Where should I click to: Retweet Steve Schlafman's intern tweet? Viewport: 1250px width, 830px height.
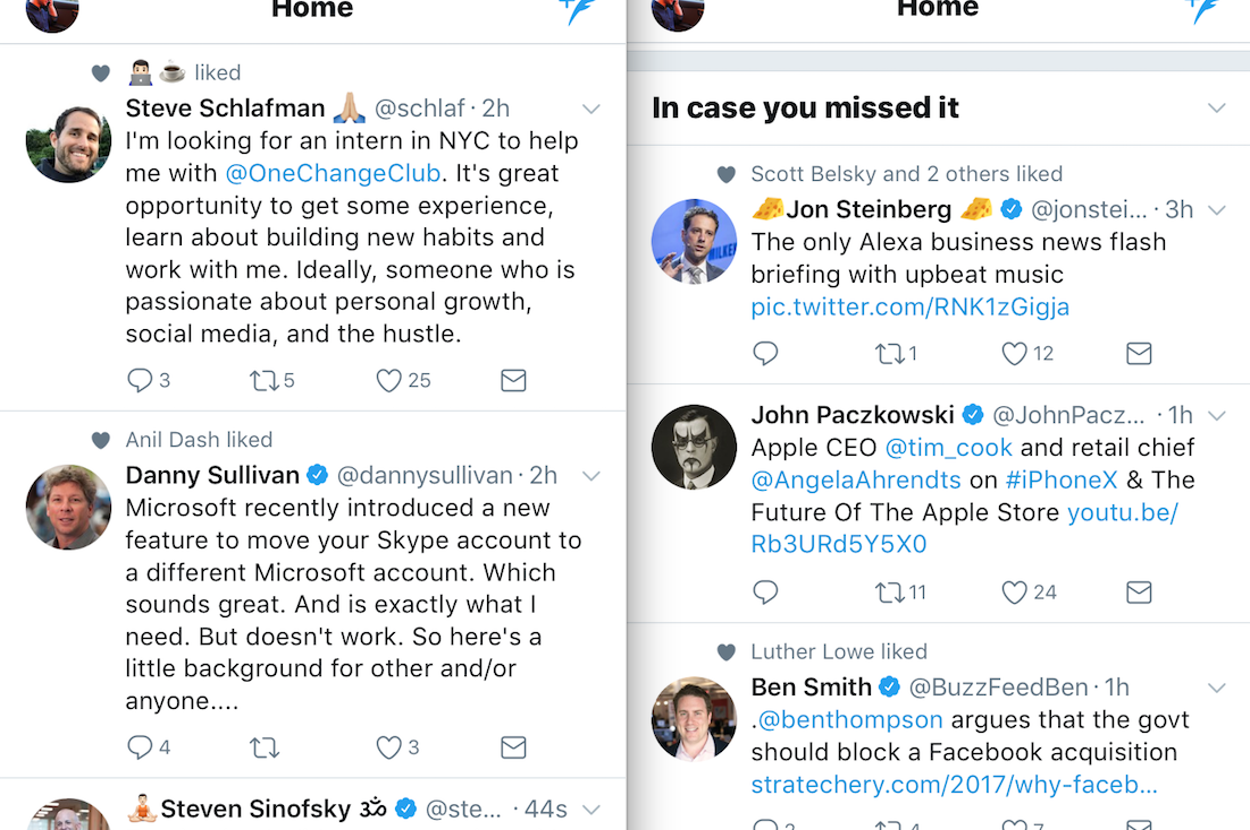(264, 380)
